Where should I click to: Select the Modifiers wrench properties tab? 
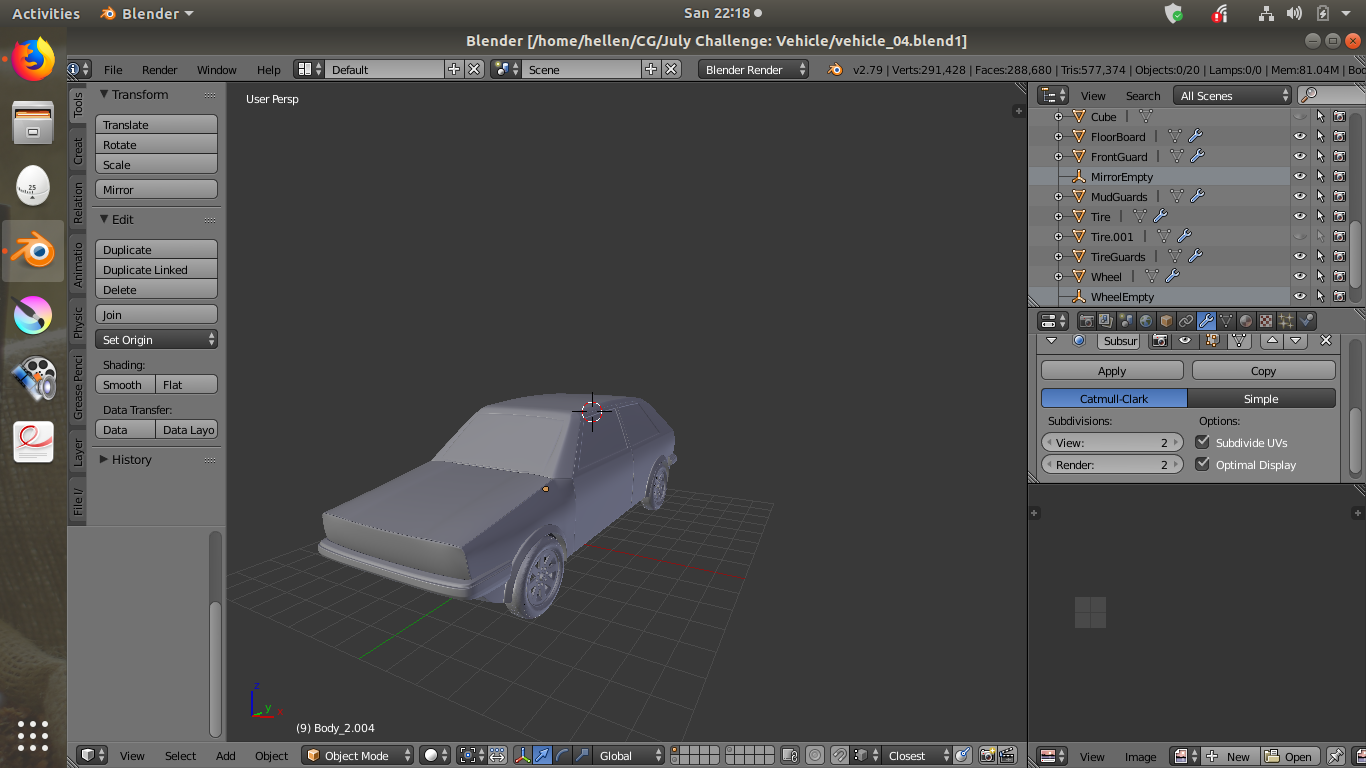(x=1206, y=321)
